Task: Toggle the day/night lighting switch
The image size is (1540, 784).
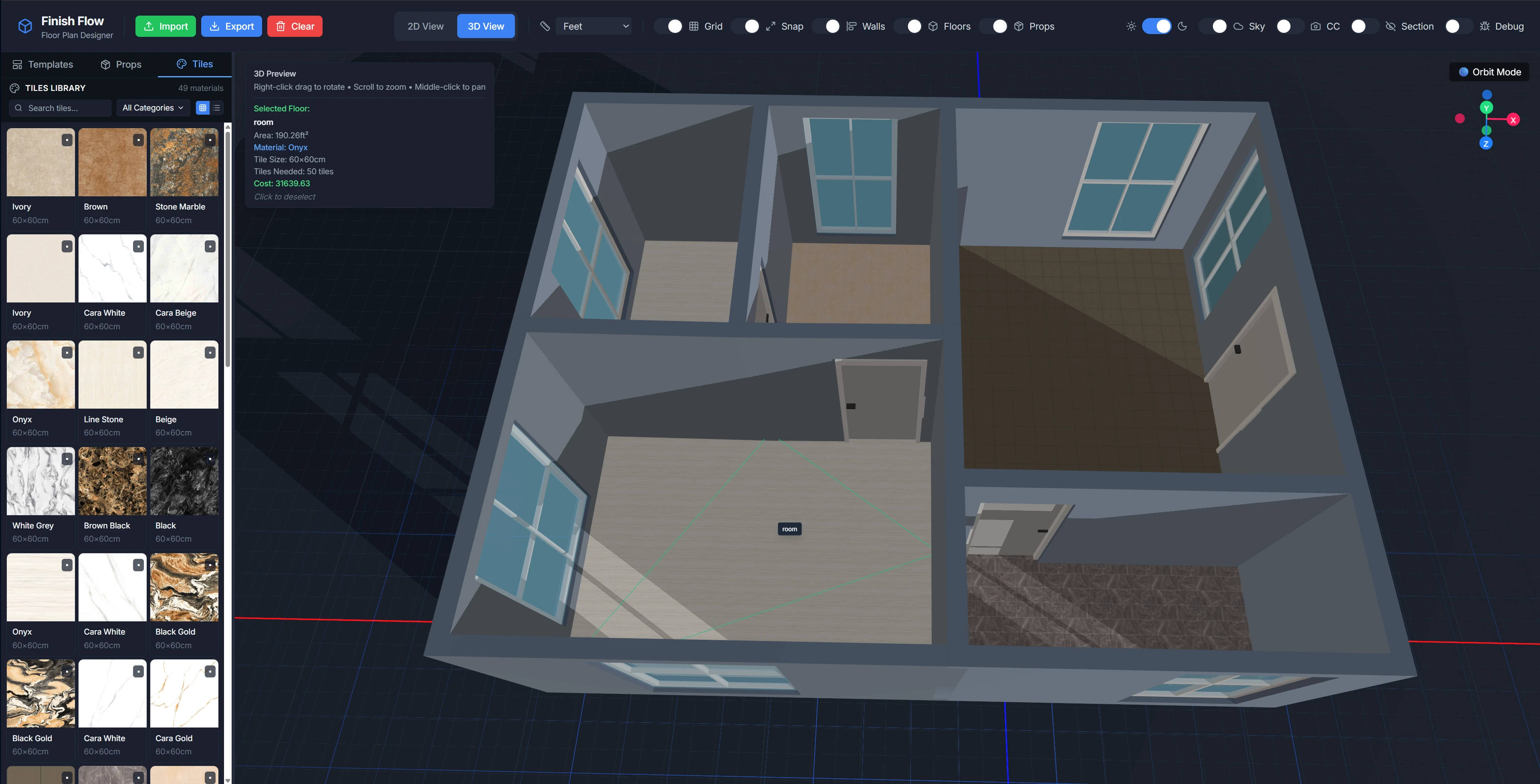Action: [x=1156, y=26]
